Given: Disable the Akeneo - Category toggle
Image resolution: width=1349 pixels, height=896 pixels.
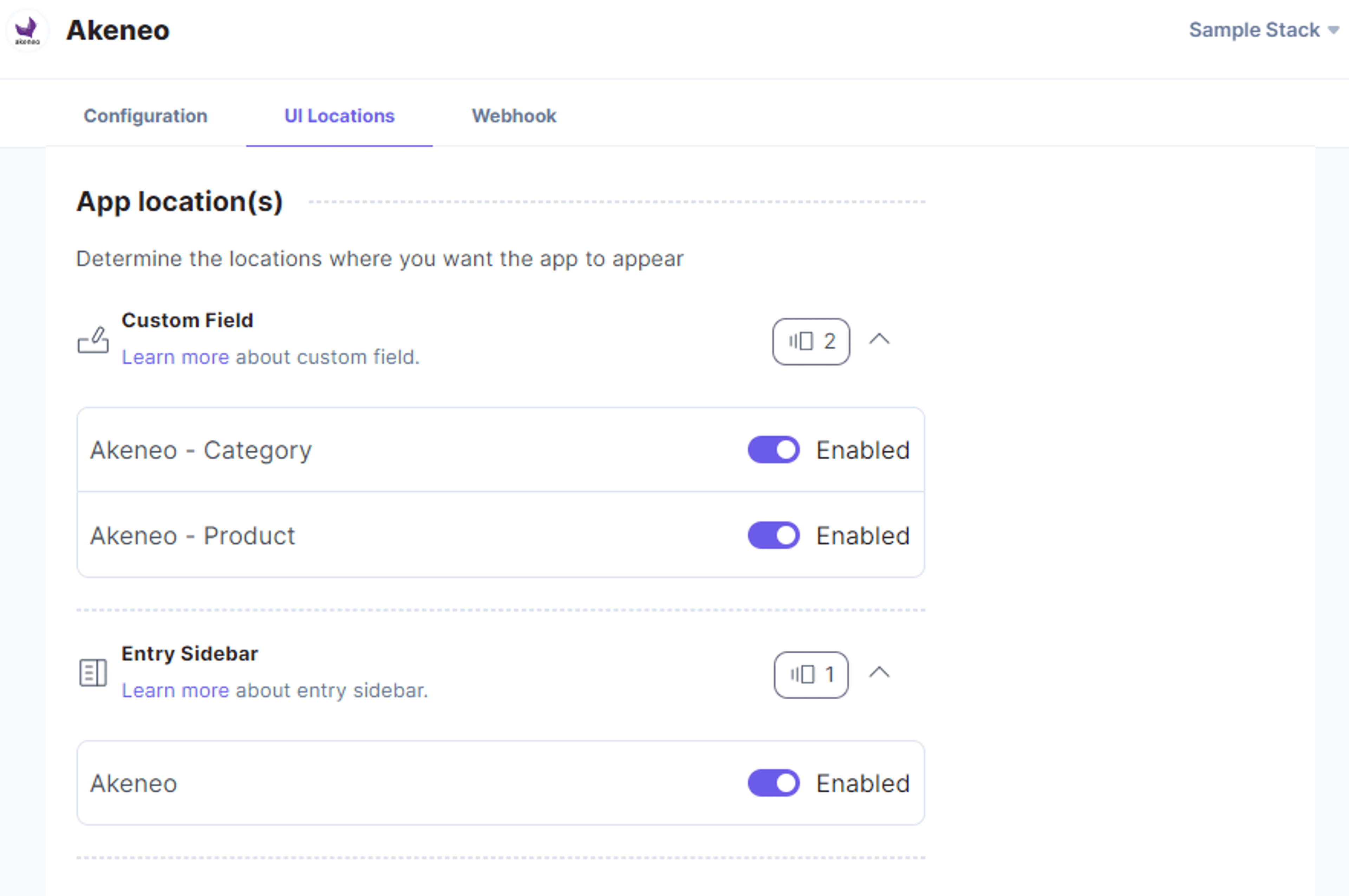Looking at the screenshot, I should click(x=774, y=450).
